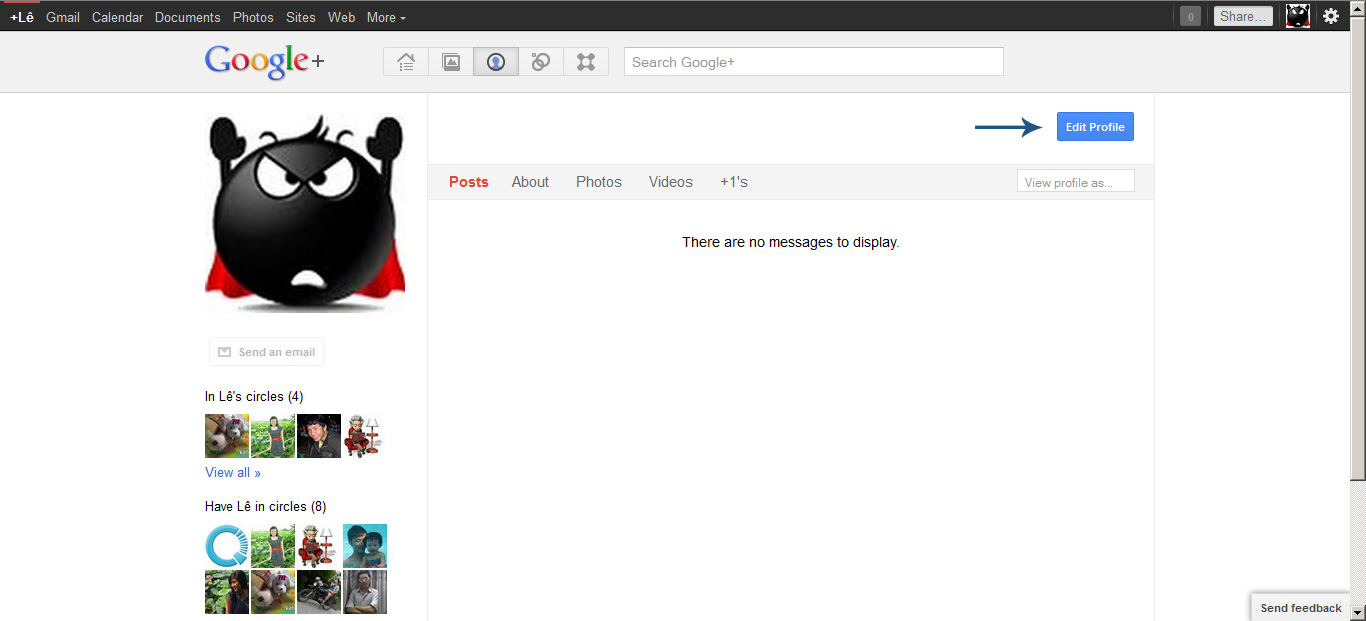This screenshot has height=621, width=1366.
Task: Open the Games icon in navigation bar
Action: point(586,62)
